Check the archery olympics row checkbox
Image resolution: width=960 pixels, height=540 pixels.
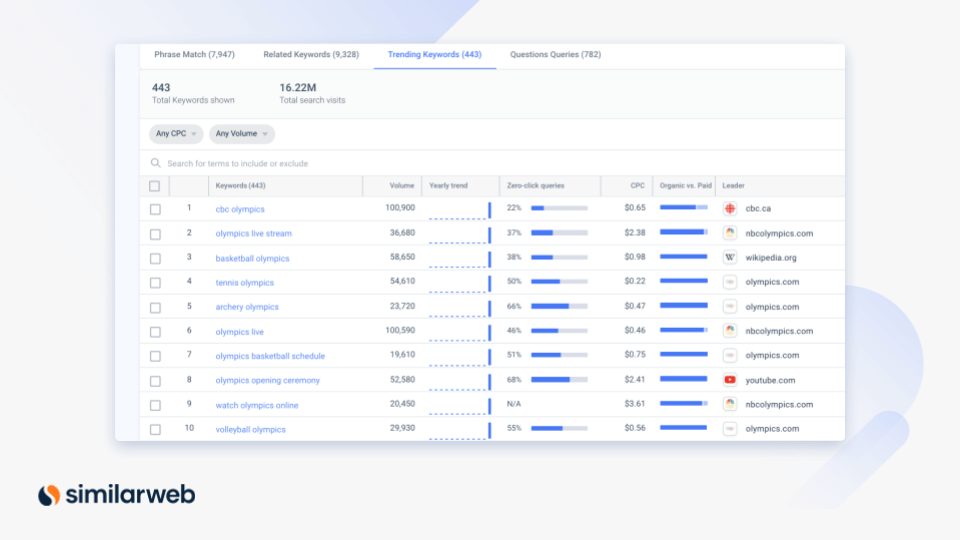point(156,307)
